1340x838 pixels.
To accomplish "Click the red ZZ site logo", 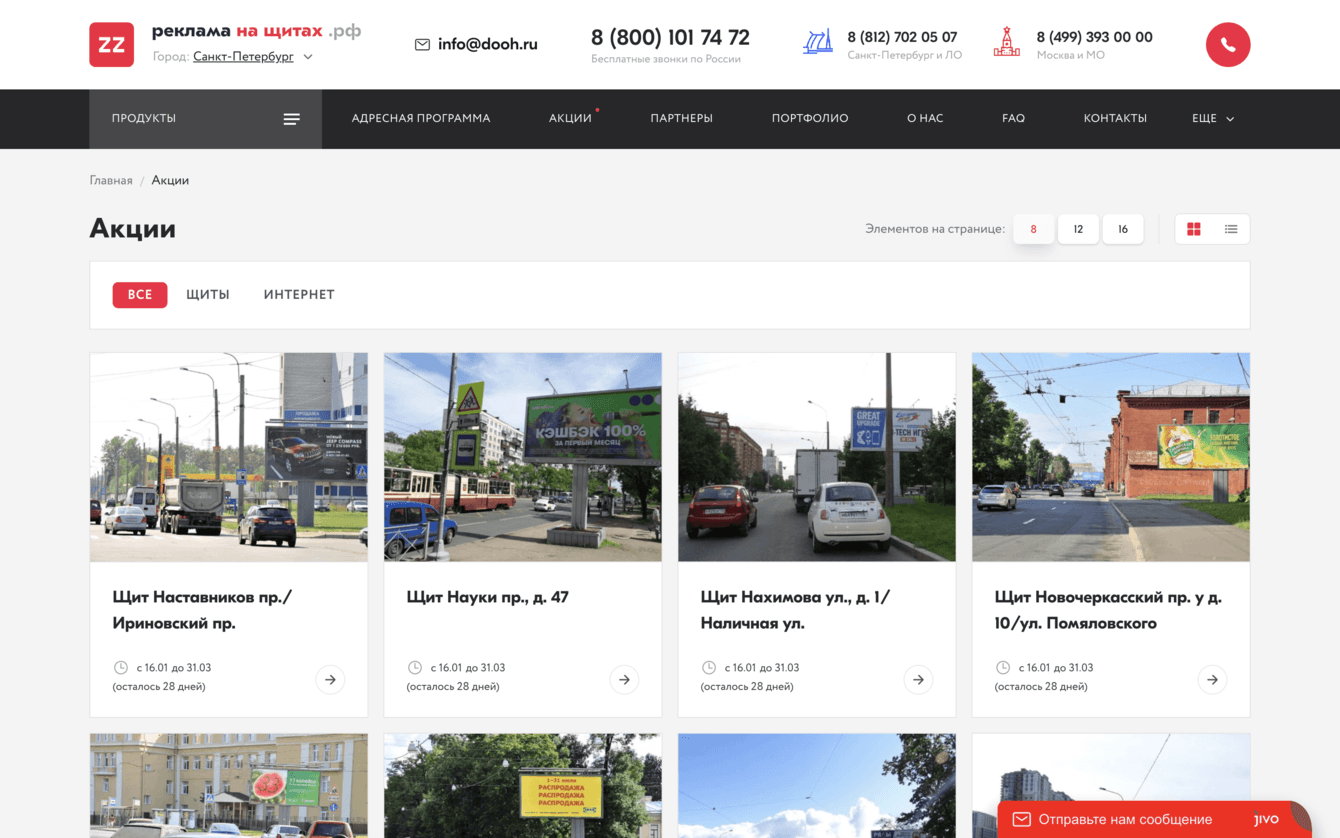I will pyautogui.click(x=111, y=44).
